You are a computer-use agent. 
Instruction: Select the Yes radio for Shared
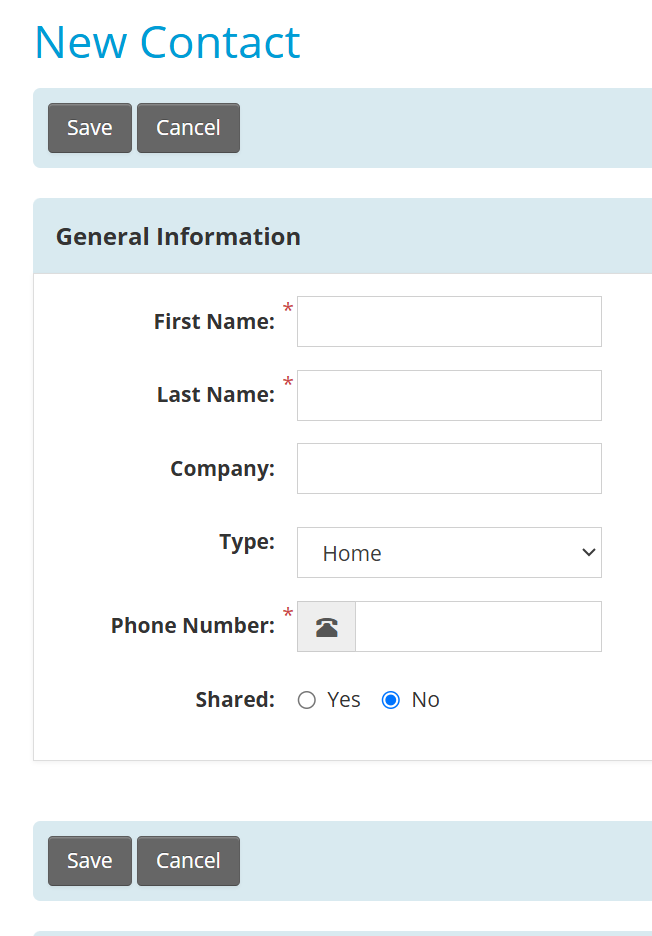pyautogui.click(x=307, y=700)
